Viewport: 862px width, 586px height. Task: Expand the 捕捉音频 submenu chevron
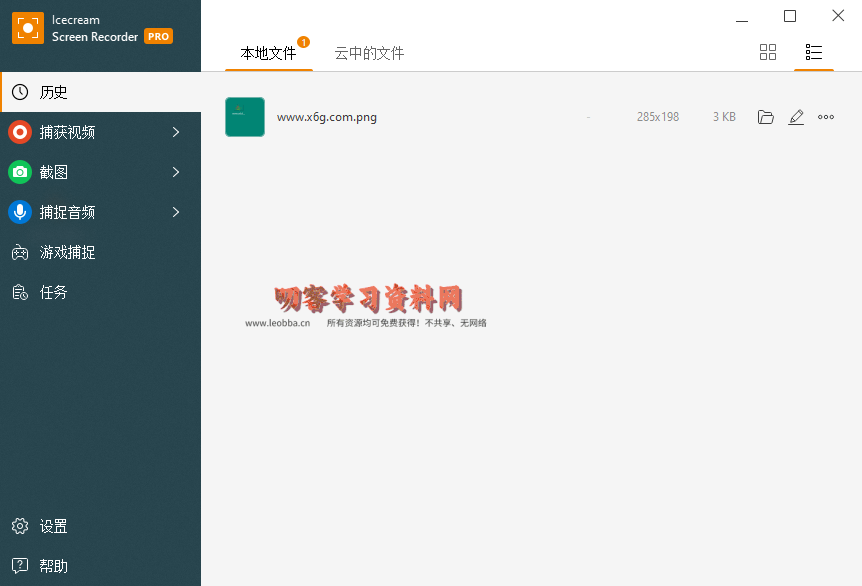click(x=176, y=212)
